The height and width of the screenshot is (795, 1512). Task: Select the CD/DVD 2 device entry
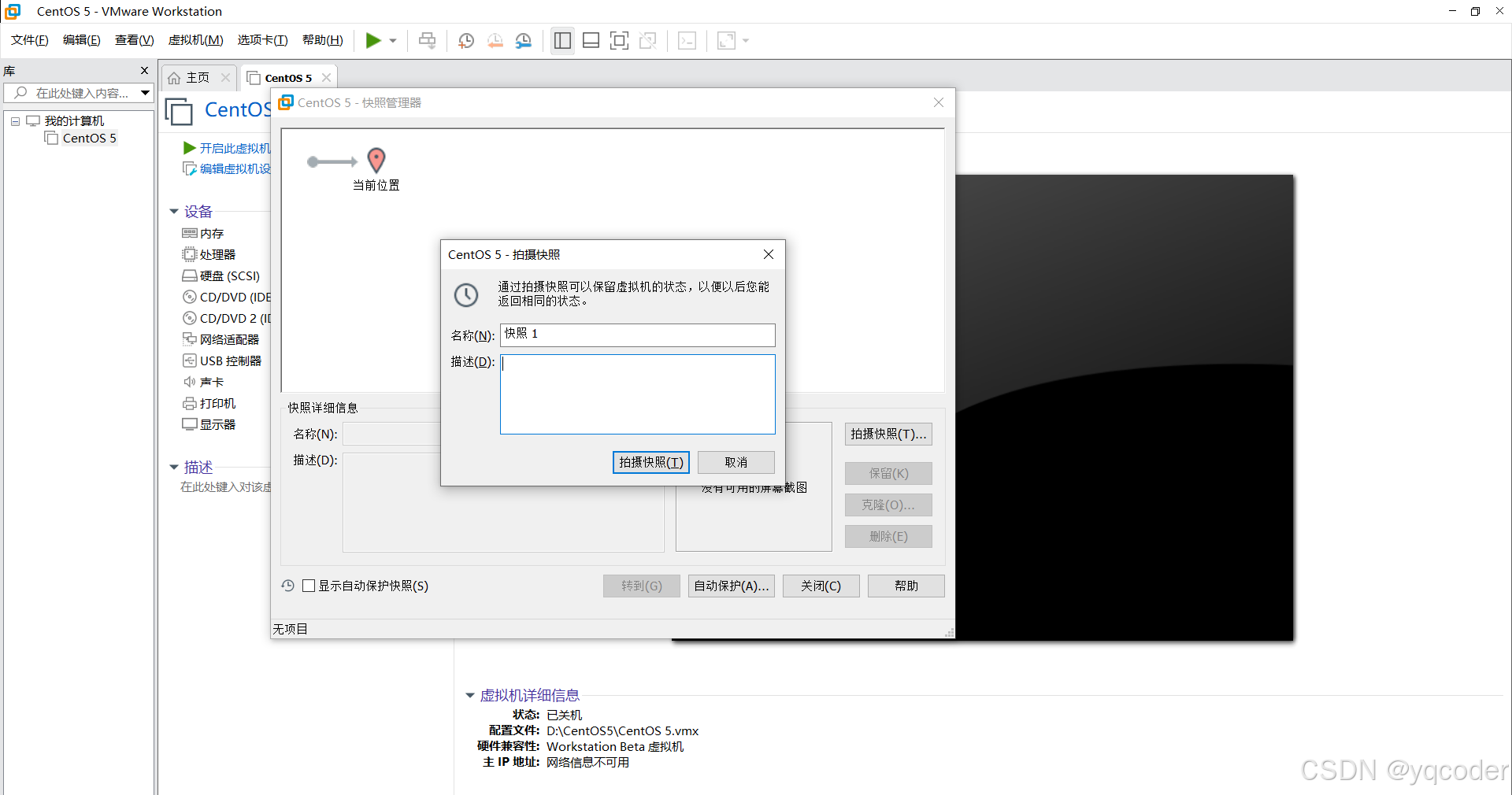pos(227,319)
